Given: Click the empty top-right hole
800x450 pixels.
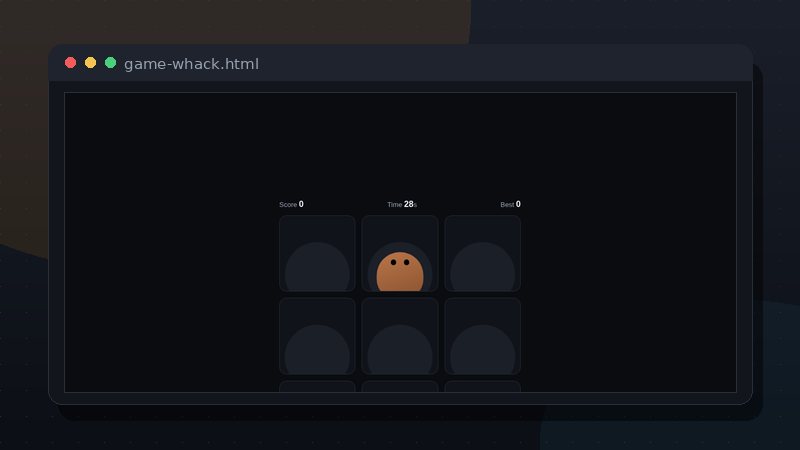Looking at the screenshot, I should click(x=482, y=254).
